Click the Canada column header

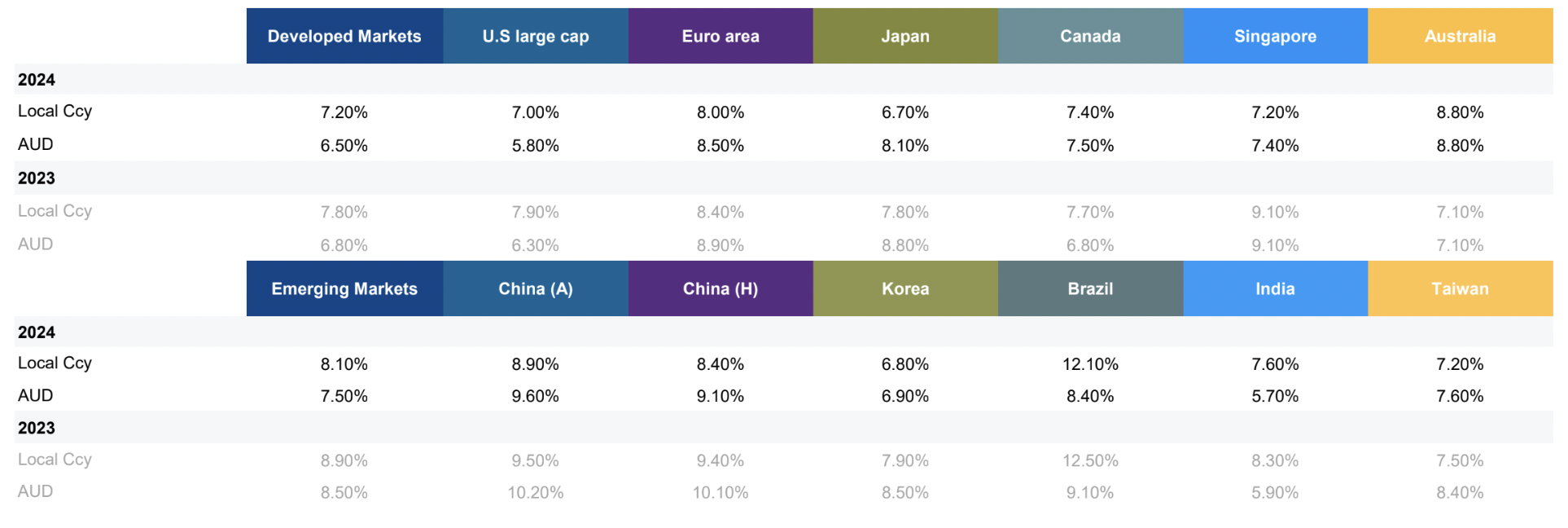[x=1090, y=37]
